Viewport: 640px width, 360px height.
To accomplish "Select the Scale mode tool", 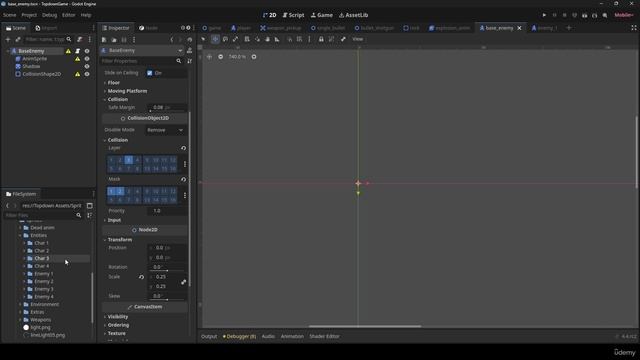I will [236, 39].
